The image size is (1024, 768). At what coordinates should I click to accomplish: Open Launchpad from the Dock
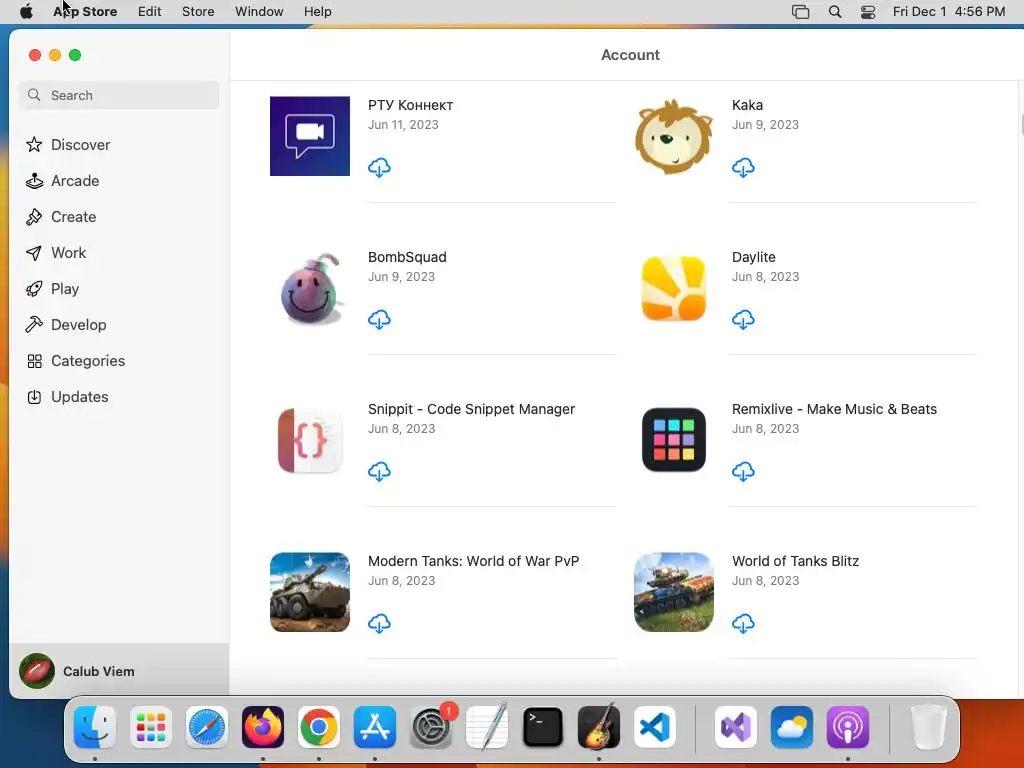[151, 727]
